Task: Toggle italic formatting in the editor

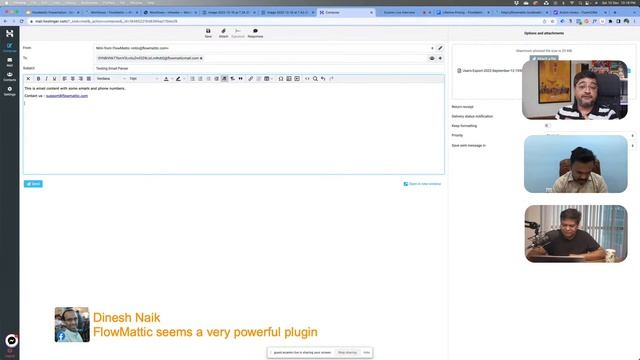Action: click(x=46, y=79)
